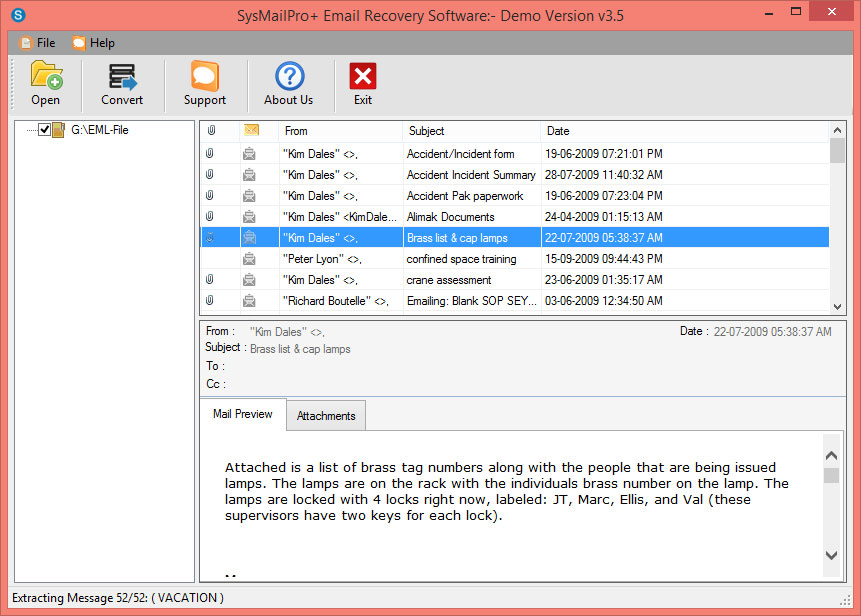Viewport: 861px width, 616px height.
Task: Select the G:\EML-File tree node
Action: pyautogui.click(x=100, y=130)
